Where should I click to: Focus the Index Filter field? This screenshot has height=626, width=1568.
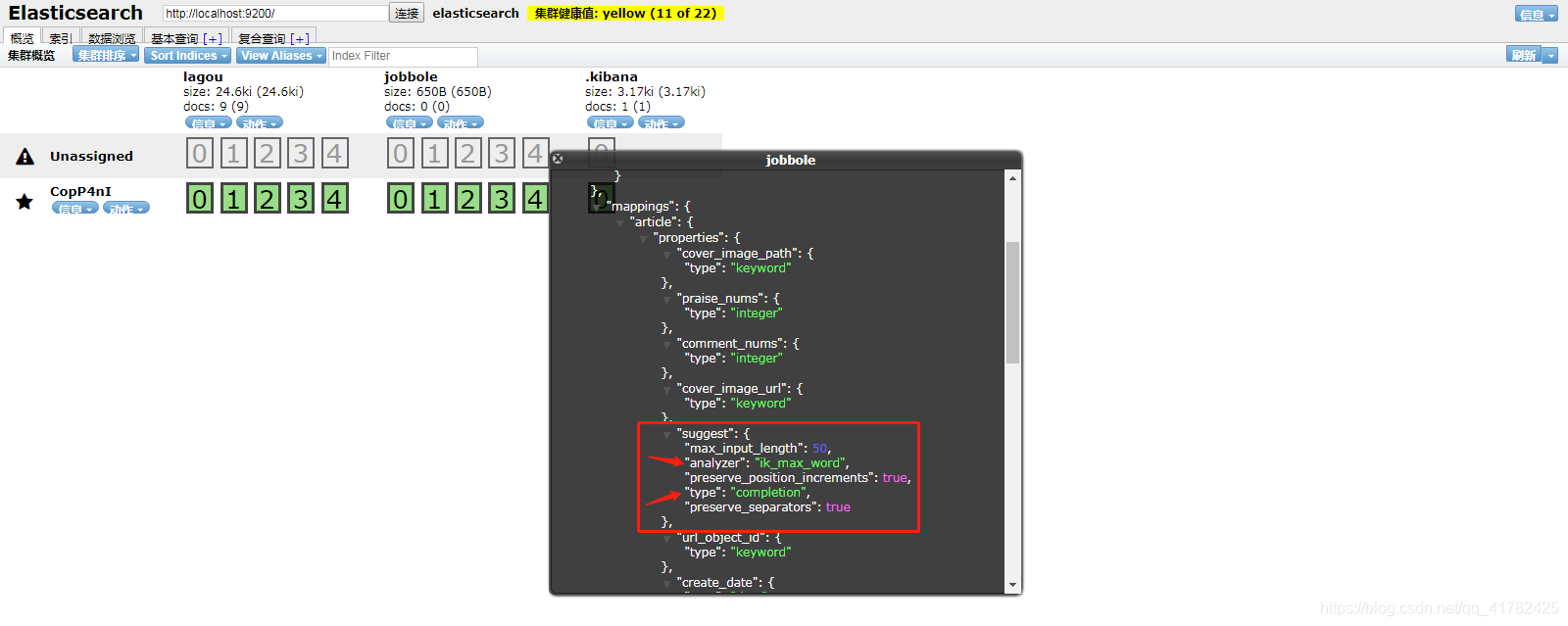(x=403, y=56)
